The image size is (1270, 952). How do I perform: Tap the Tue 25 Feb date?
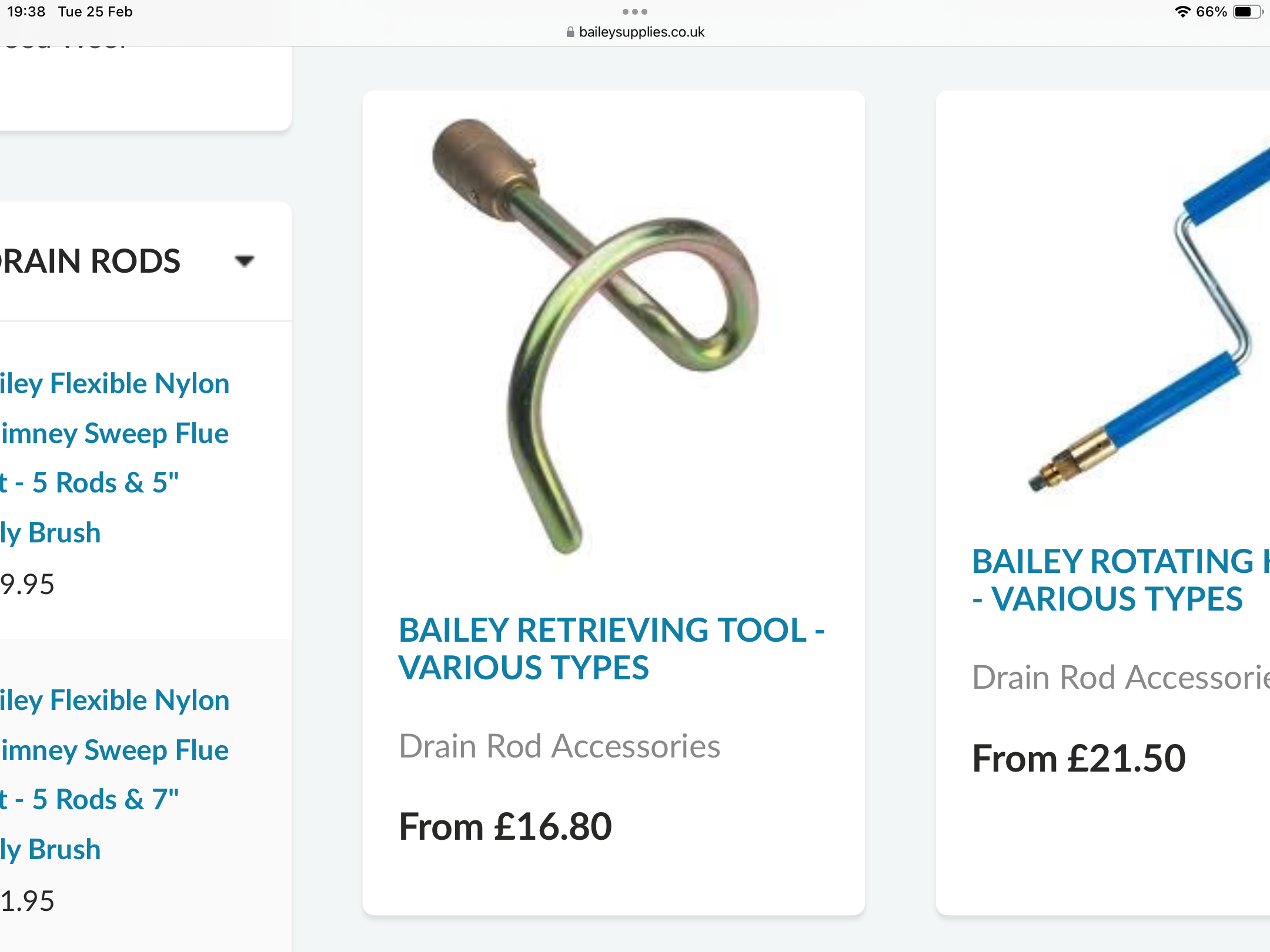tap(95, 12)
